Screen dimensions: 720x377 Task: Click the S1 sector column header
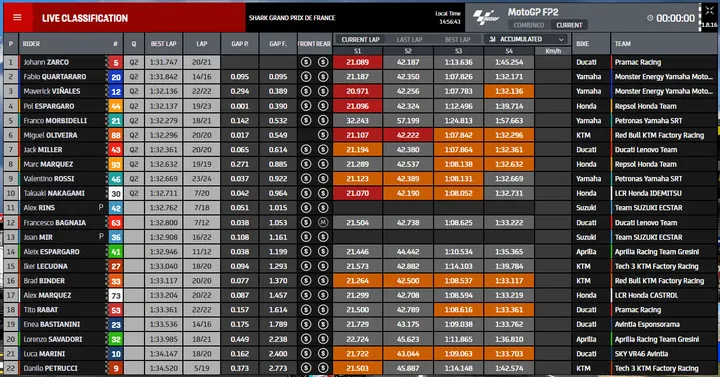click(357, 51)
